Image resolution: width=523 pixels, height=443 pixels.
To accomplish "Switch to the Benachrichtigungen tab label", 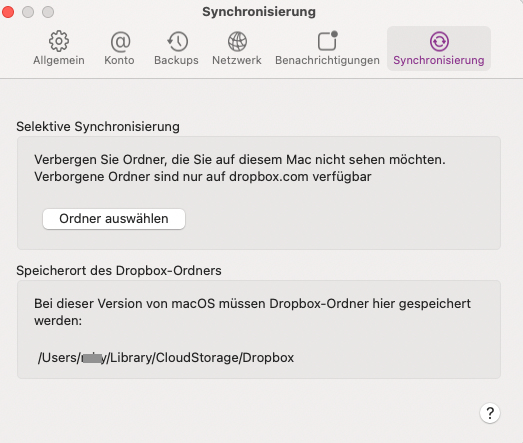I will tap(328, 60).
